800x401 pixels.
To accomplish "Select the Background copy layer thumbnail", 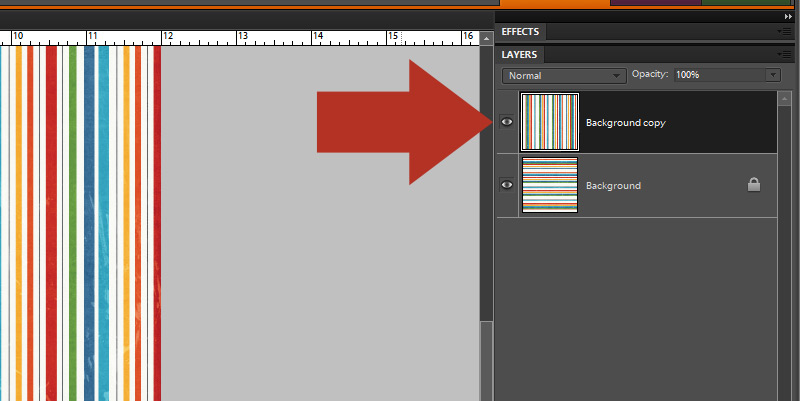I will coord(549,122).
